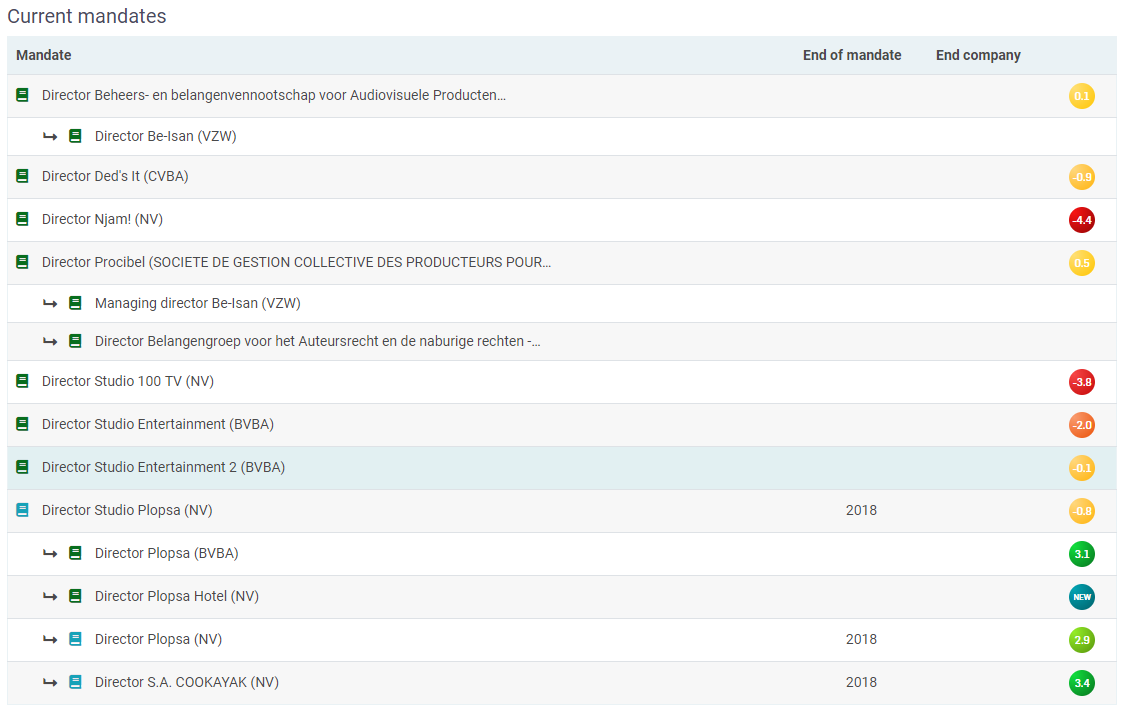Click the red -4.4 score badge

point(1081,220)
